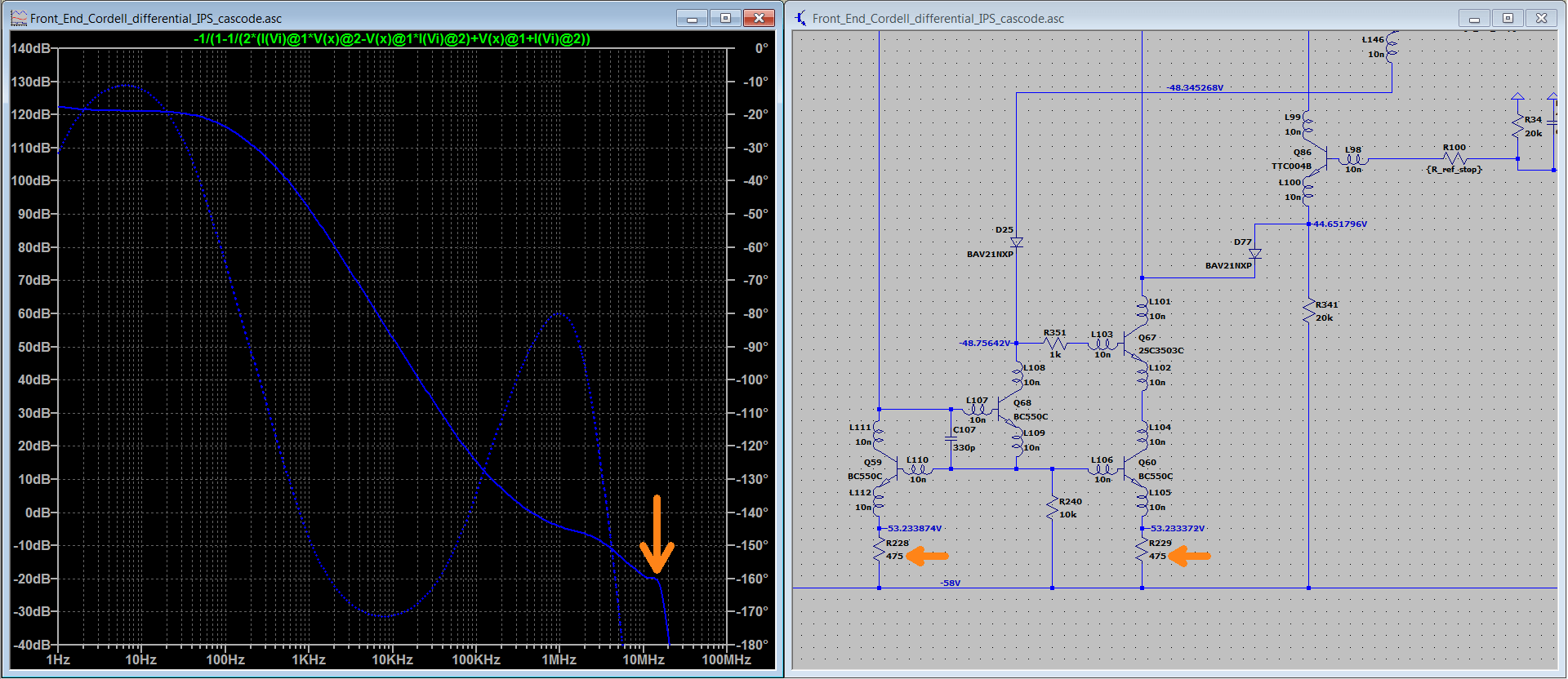1568x679 pixels.
Task: Select inductor label L111
Action: (x=860, y=427)
